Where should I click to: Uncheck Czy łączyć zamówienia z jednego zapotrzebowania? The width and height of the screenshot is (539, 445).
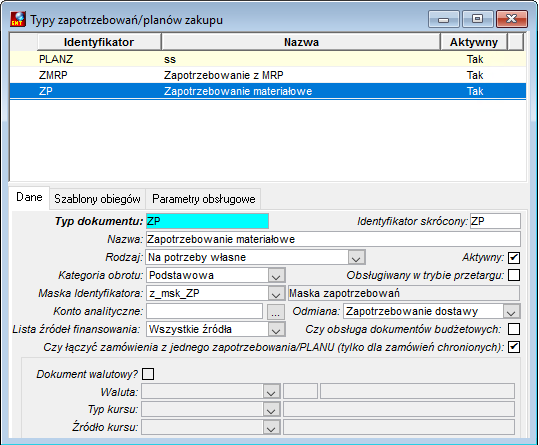click(x=514, y=347)
